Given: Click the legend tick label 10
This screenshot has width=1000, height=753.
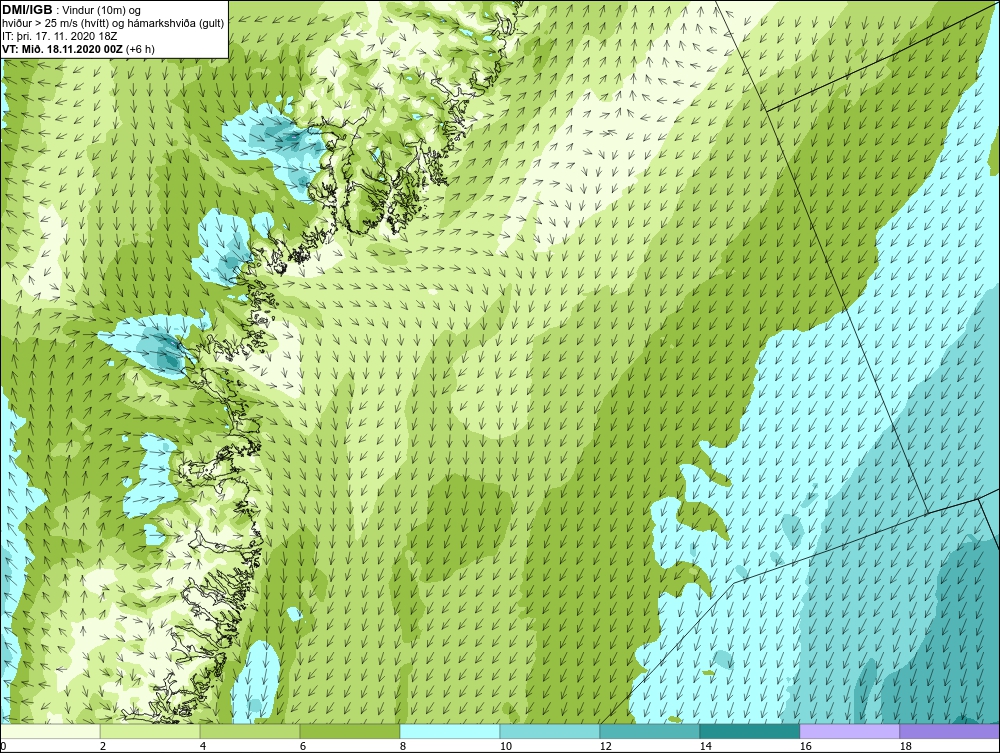Looking at the screenshot, I should tap(505, 747).
